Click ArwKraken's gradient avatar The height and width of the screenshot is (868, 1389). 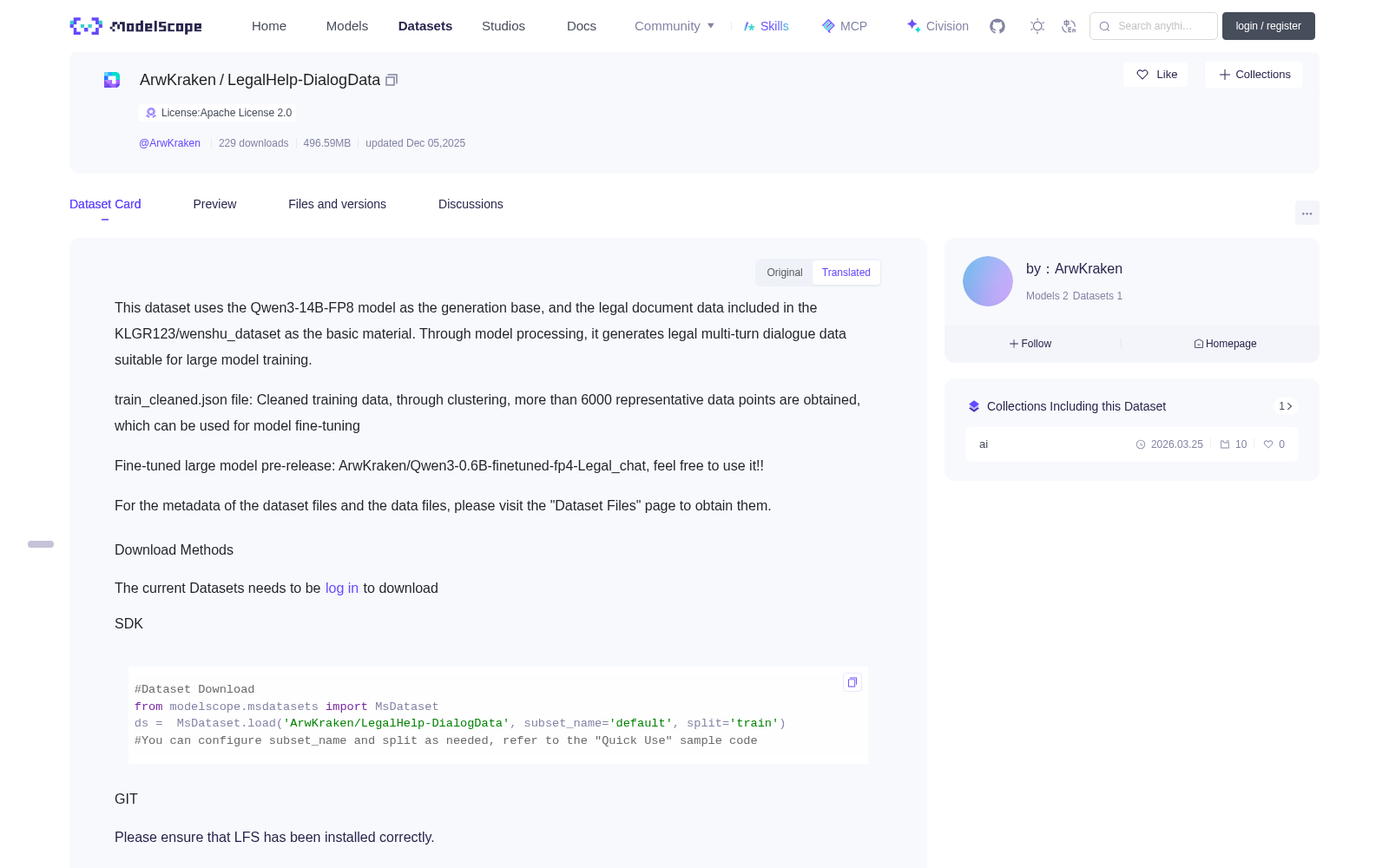coord(988,281)
